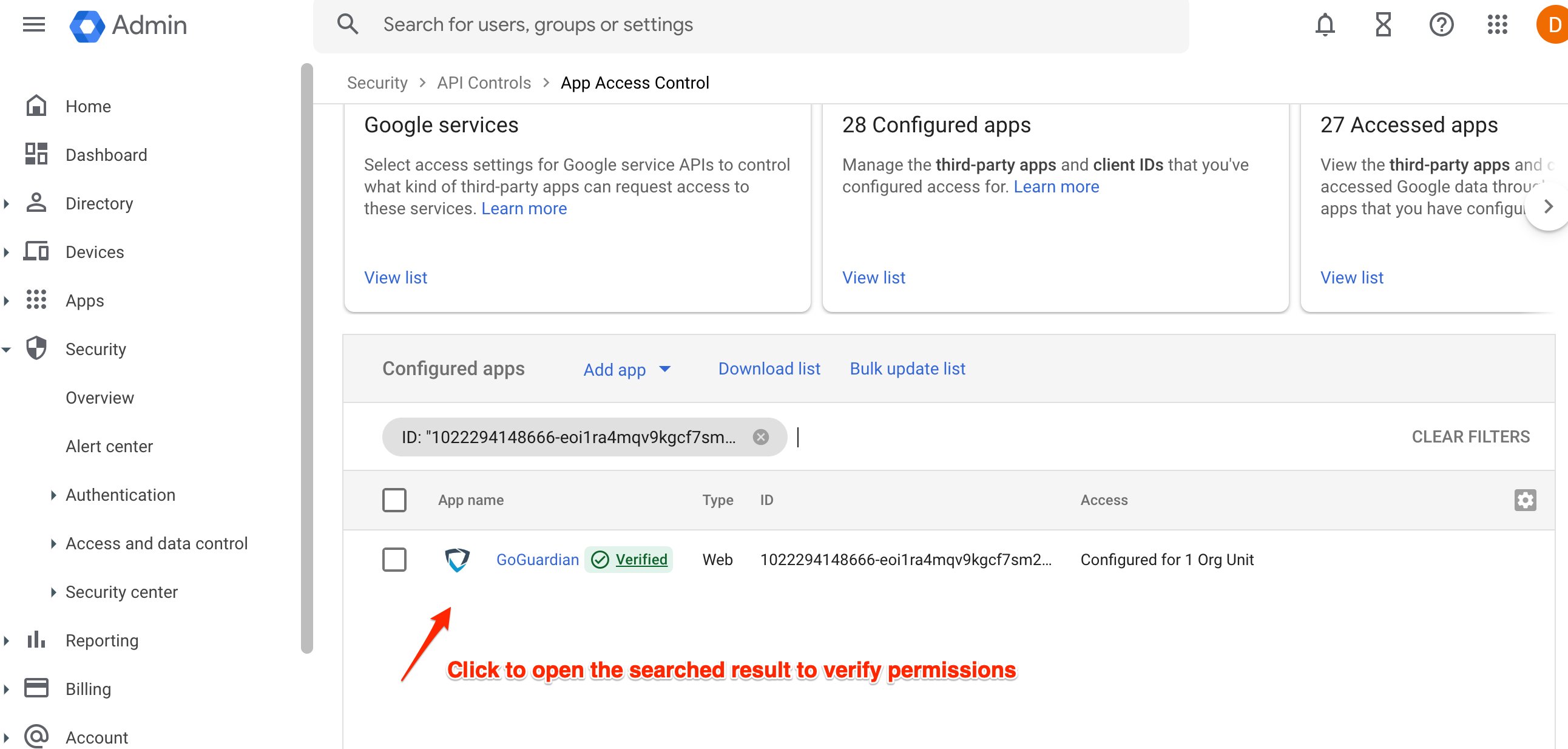Click the filter input beside the chip
The width and height of the screenshot is (1568, 749).
coord(1096,437)
